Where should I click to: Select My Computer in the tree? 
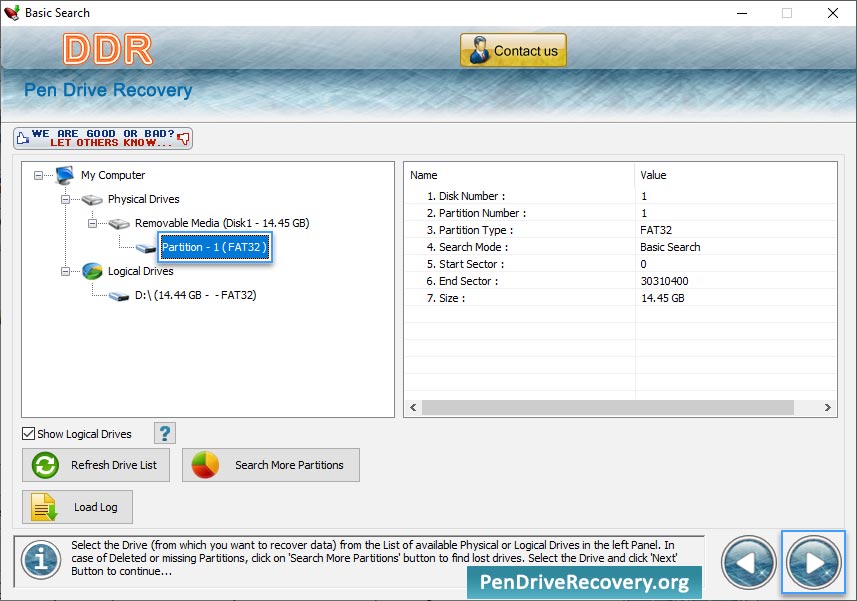[x=113, y=175]
